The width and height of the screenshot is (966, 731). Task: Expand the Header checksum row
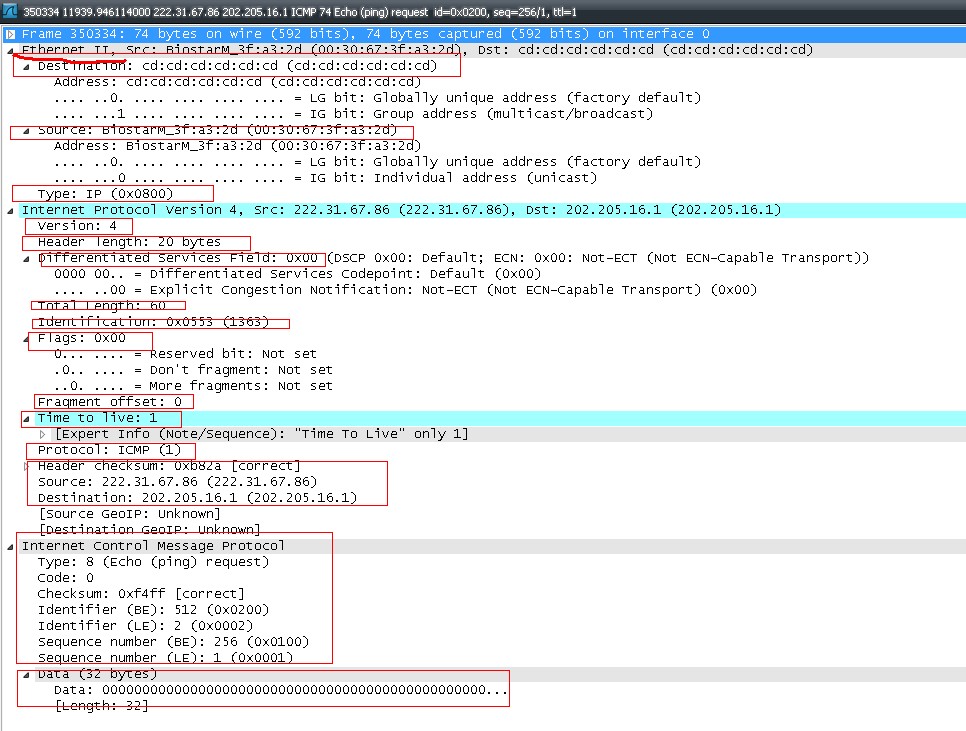(x=24, y=465)
